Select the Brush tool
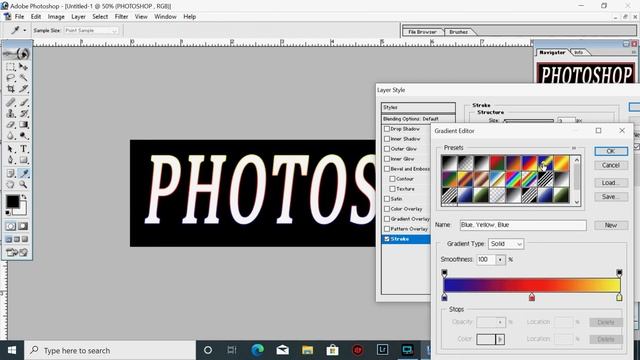This screenshot has height=360, width=640. [23, 102]
